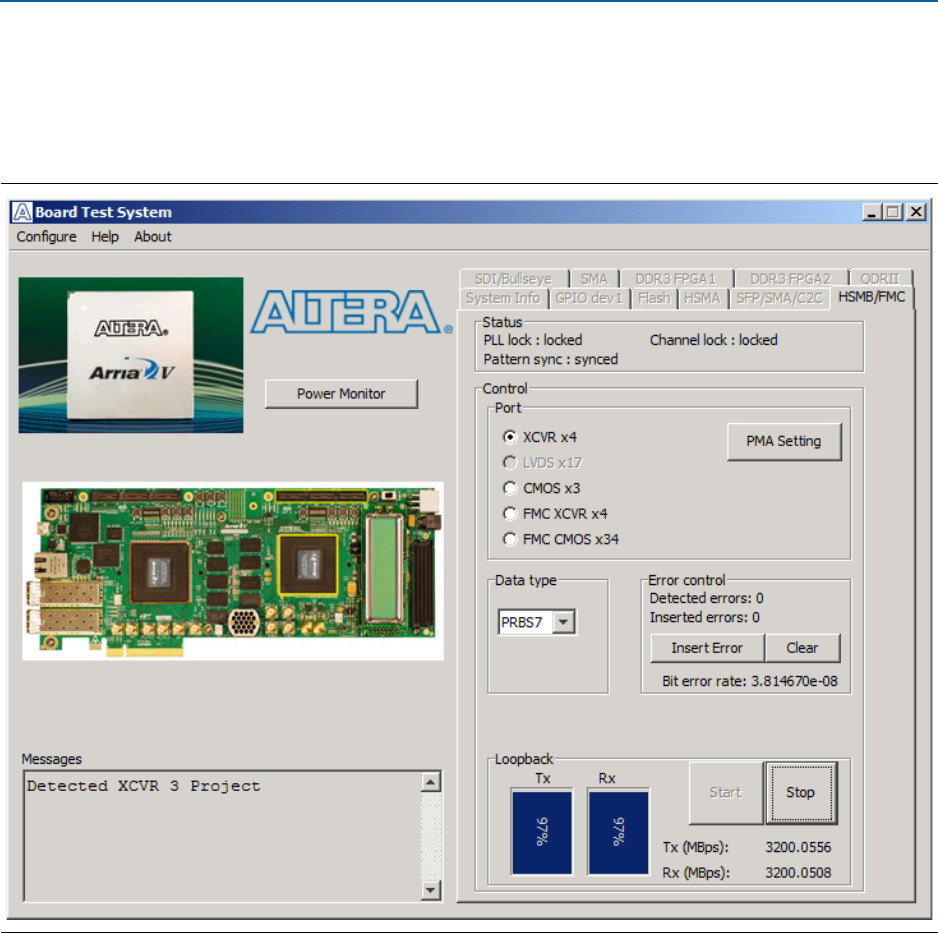Click the Arria V chip picture

tap(130, 354)
